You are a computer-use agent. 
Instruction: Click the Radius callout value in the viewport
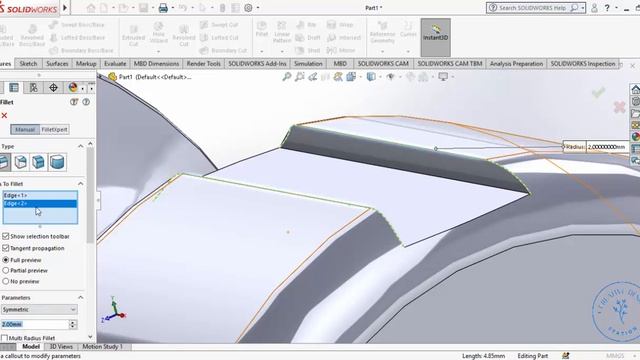(x=607, y=147)
